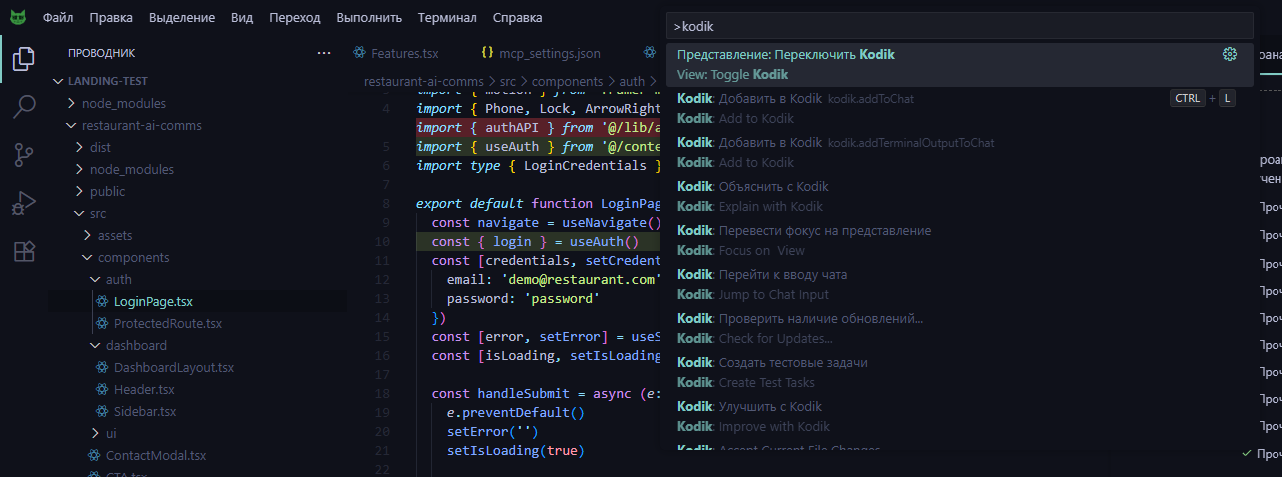Collapse the LANDING-TEST root folder

[58, 81]
